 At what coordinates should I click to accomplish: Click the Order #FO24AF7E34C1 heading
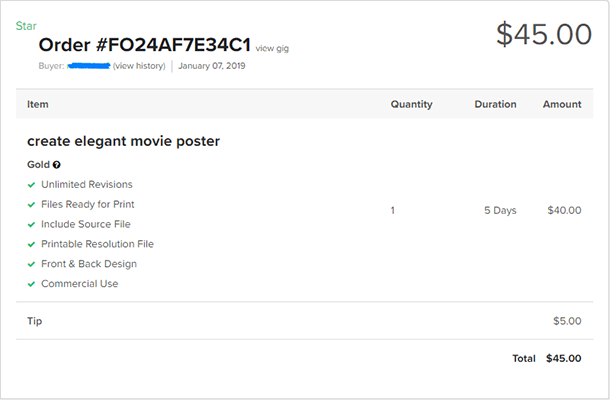[x=144, y=45]
